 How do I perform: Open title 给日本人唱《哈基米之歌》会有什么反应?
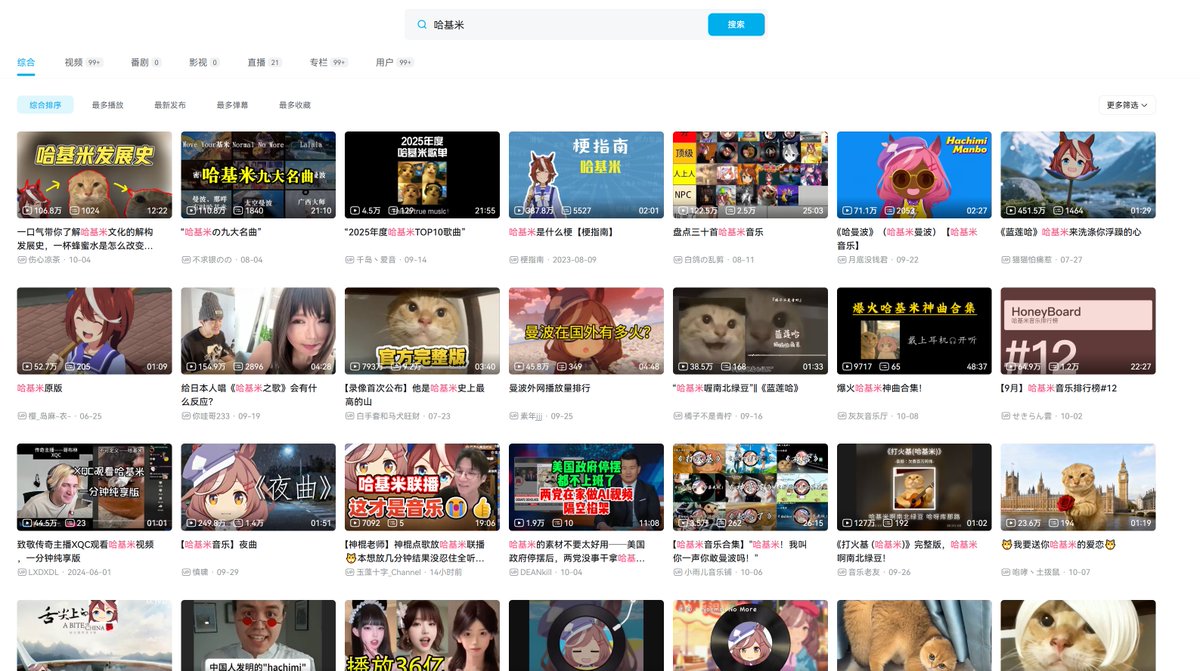tap(250, 394)
